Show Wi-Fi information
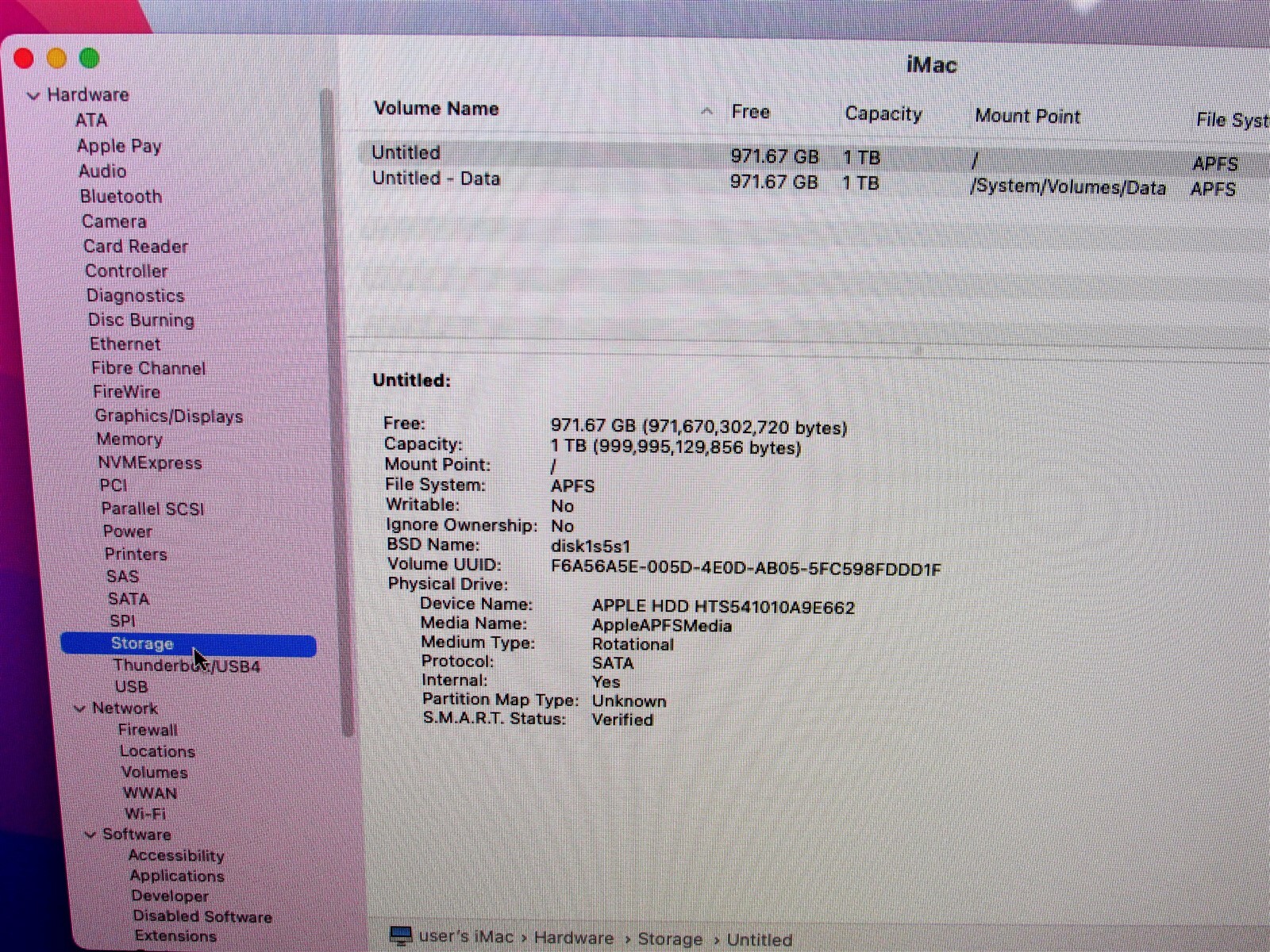Screen dimensions: 1270x952 click(x=145, y=814)
